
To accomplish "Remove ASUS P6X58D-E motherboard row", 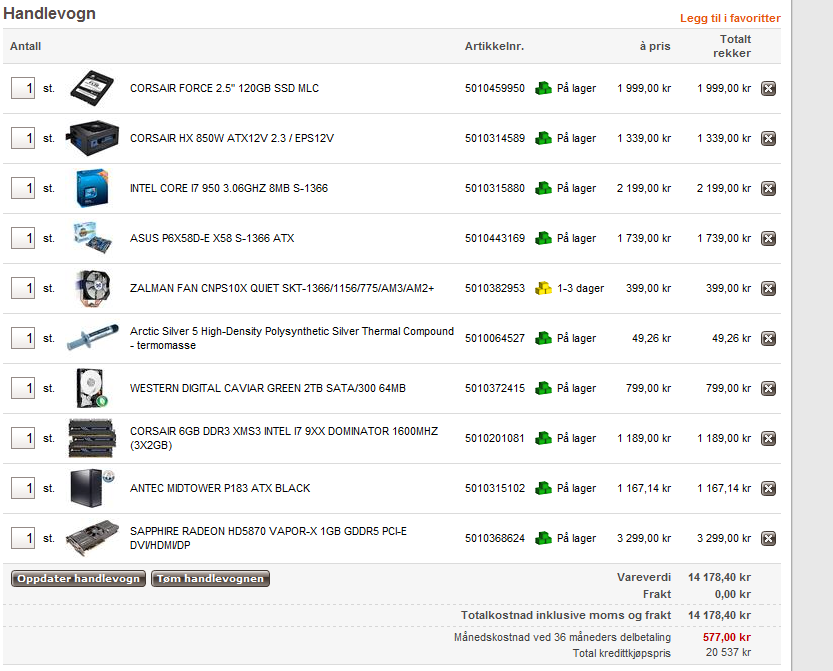I will 768,238.
